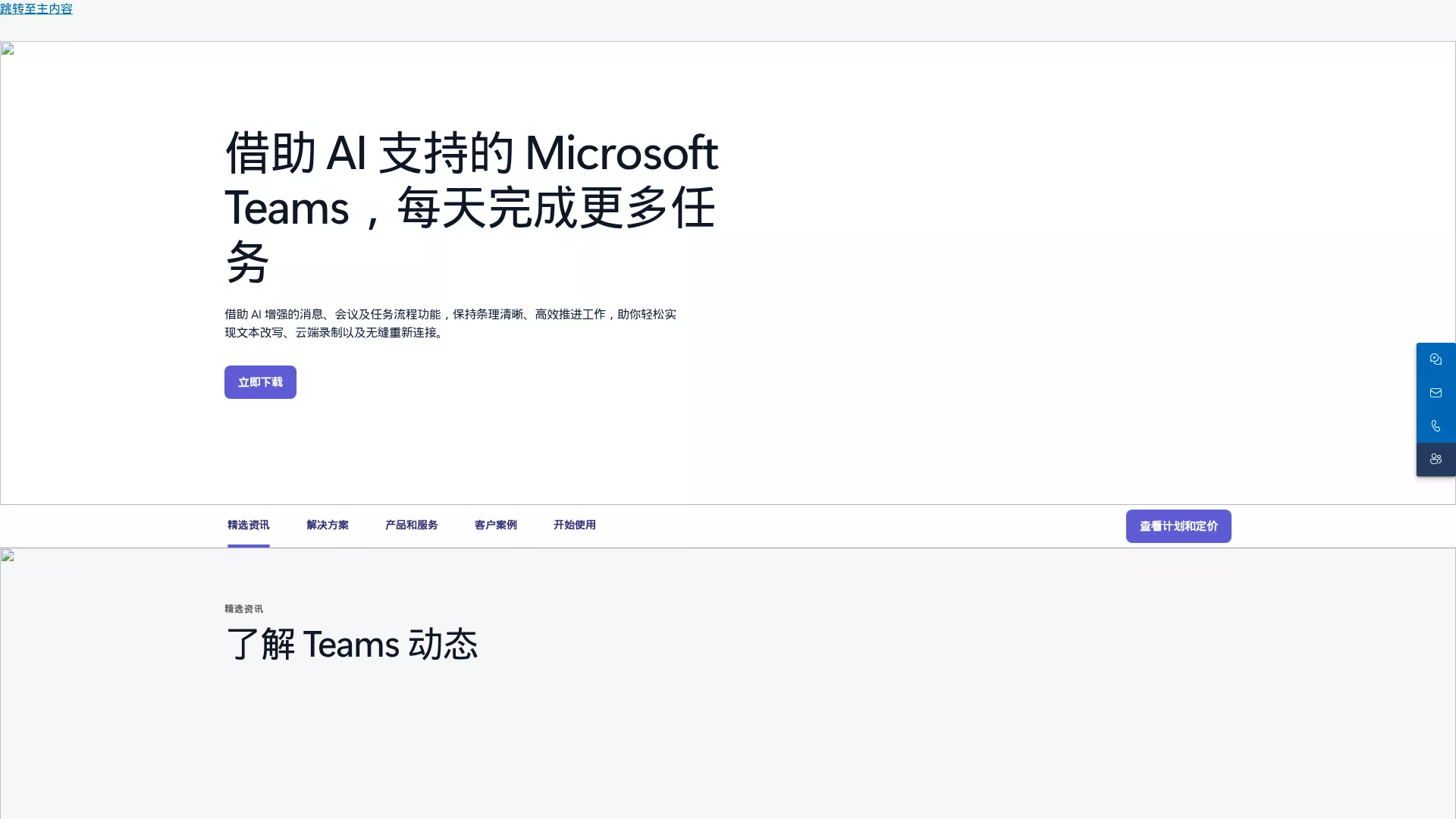Go to the 客户案例 tab

click(496, 526)
